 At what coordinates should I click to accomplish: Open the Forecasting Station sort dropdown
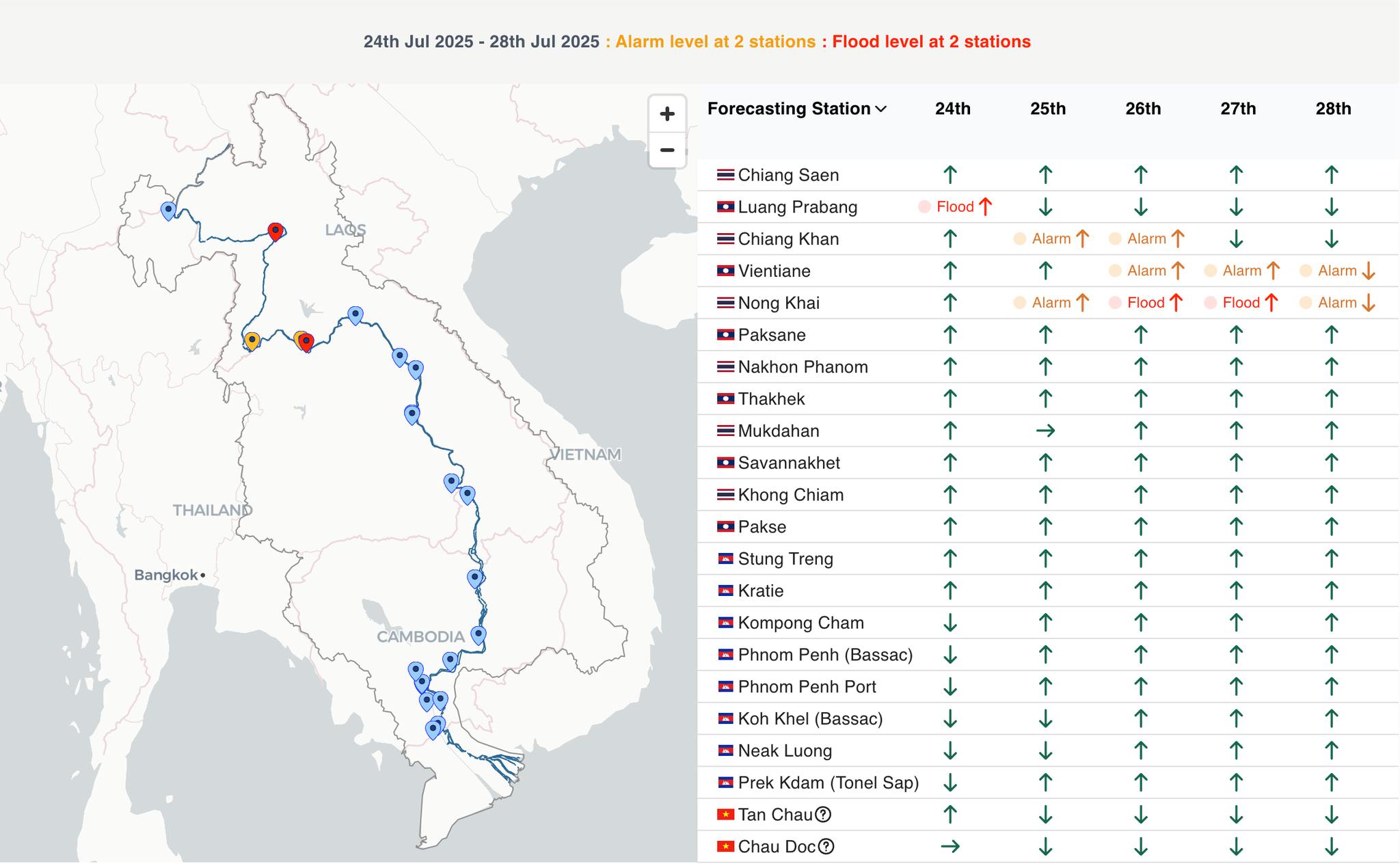tap(880, 109)
